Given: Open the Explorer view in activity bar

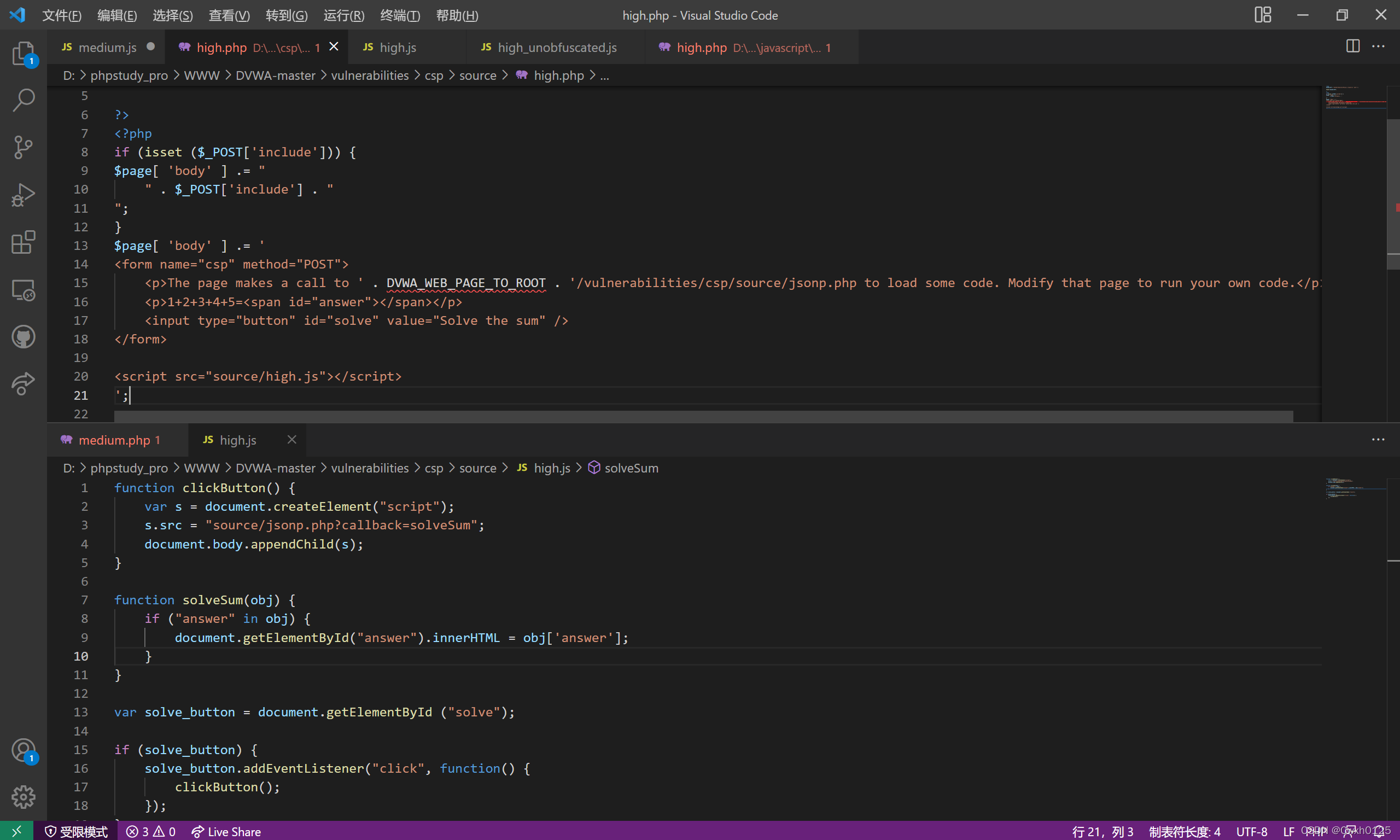Looking at the screenshot, I should 23,53.
